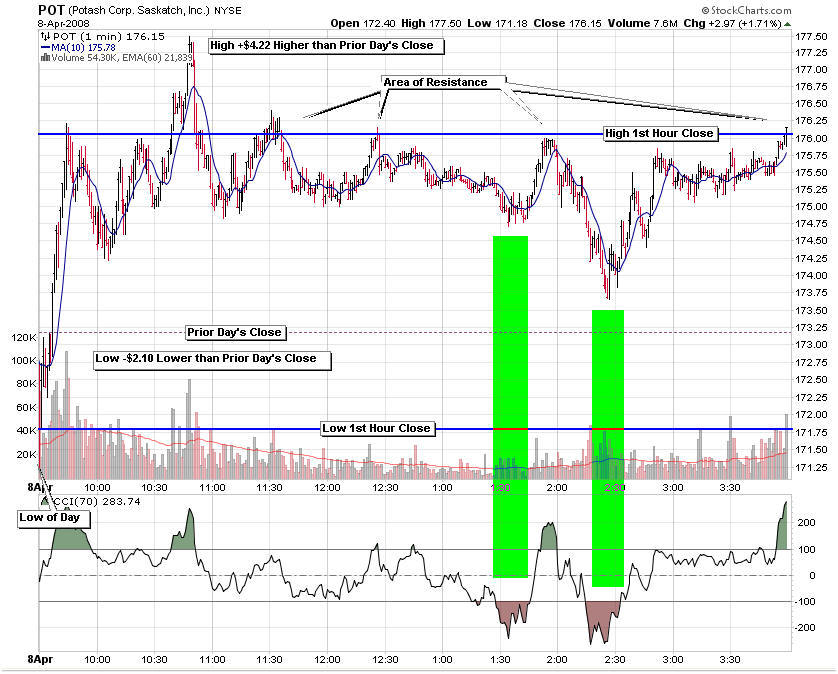
Task: Click the Area of Resistance label
Action: 443,82
